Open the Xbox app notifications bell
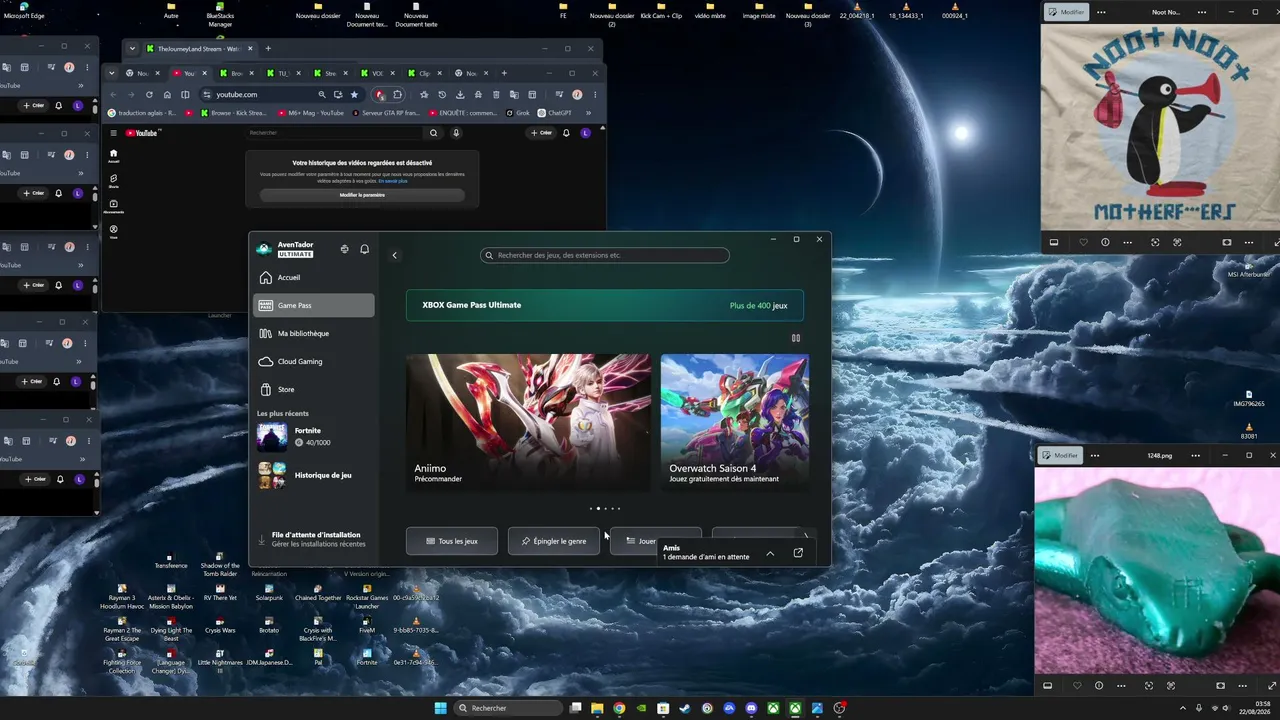The width and height of the screenshot is (1280, 720). click(x=364, y=249)
